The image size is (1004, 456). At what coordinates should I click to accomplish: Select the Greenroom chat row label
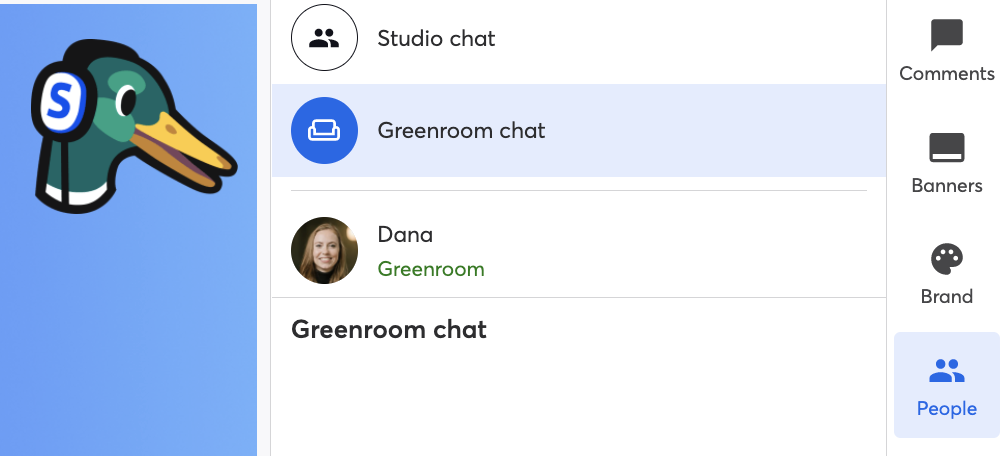[461, 131]
